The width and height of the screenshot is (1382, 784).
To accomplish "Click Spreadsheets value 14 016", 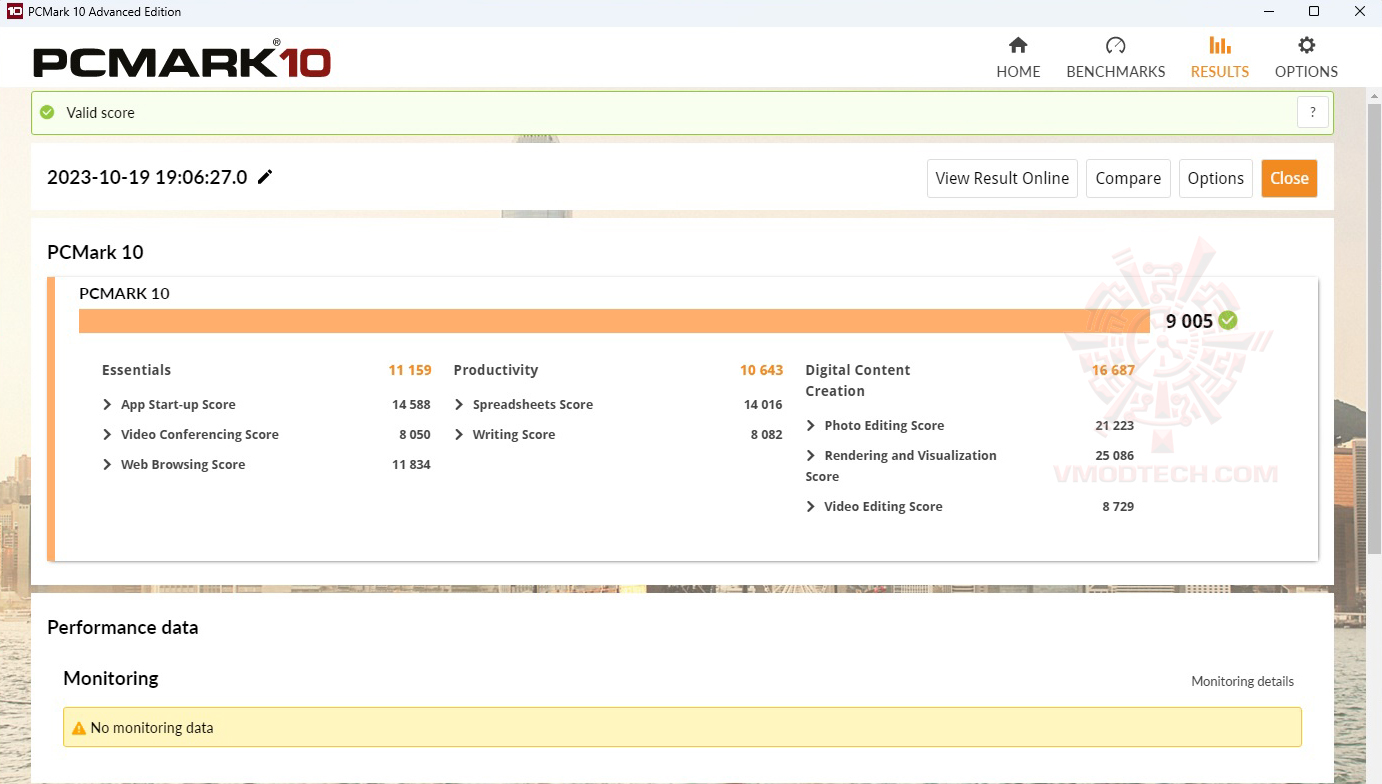I will pos(763,405).
